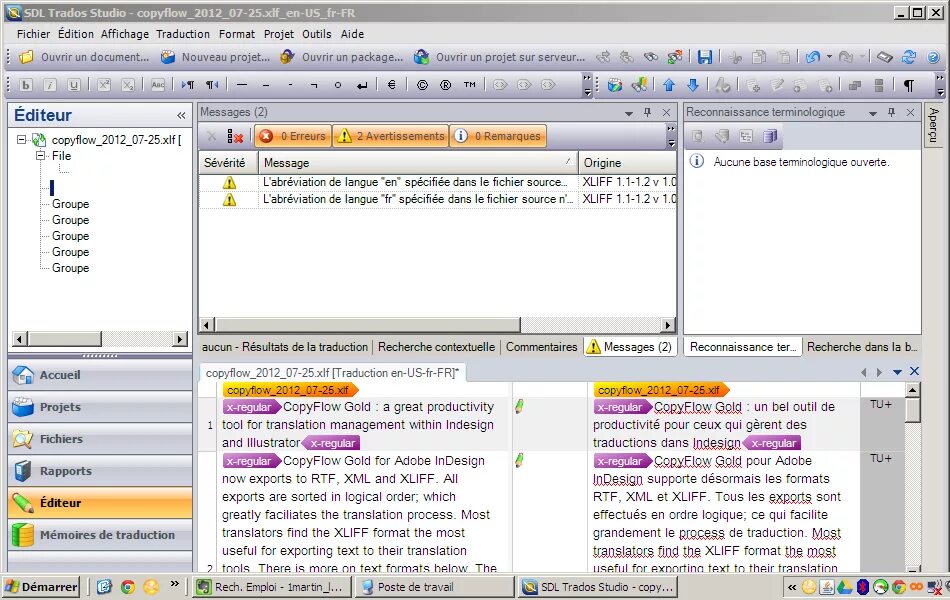The width and height of the screenshot is (950, 600).
Task: Collapse the Éditeur navigation pane chevron
Action: (181, 115)
